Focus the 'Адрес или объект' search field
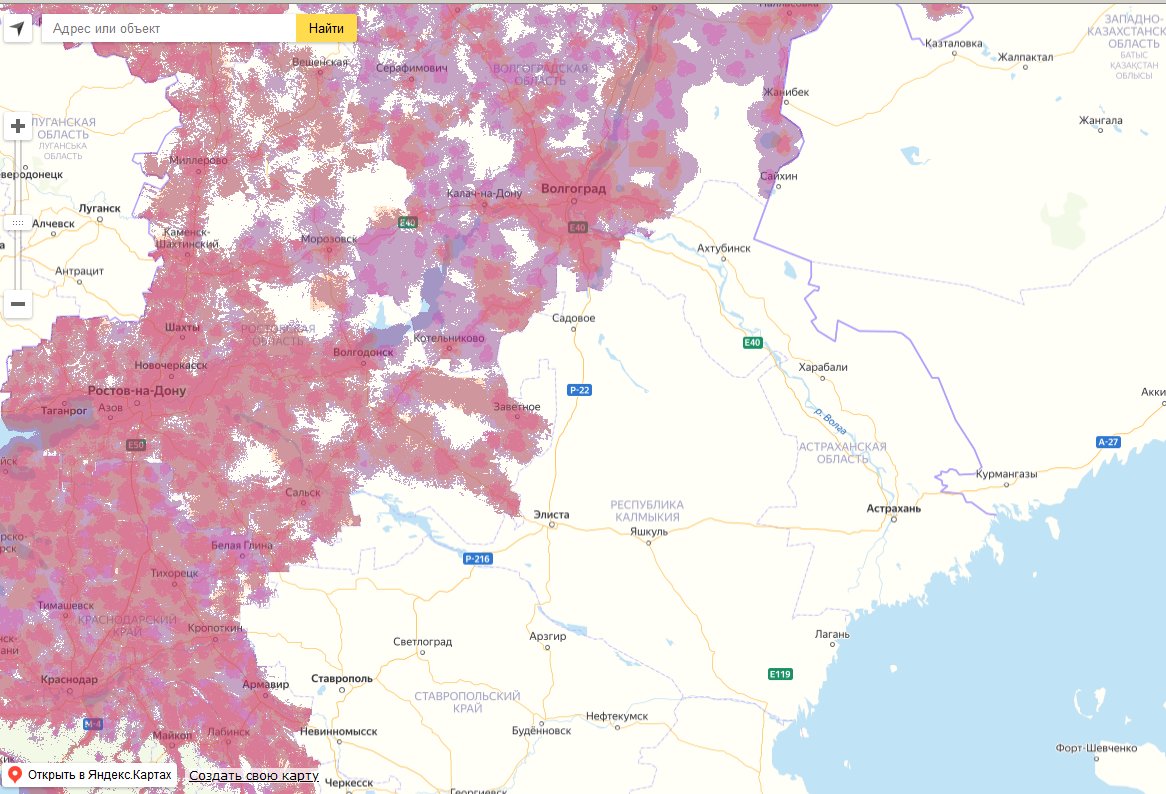The height and width of the screenshot is (794, 1166). [169, 28]
